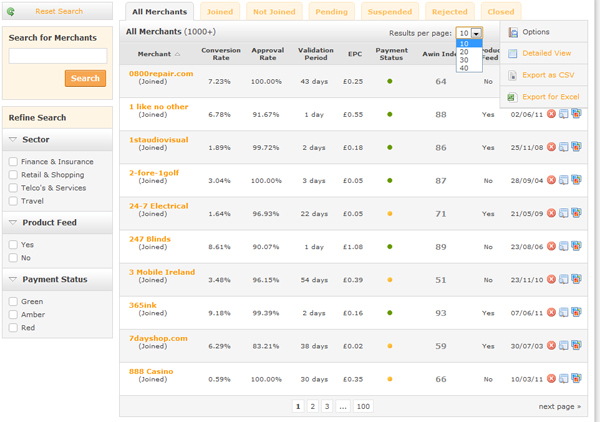Enable the Green payment status filter
600x422 pixels.
click(13, 301)
